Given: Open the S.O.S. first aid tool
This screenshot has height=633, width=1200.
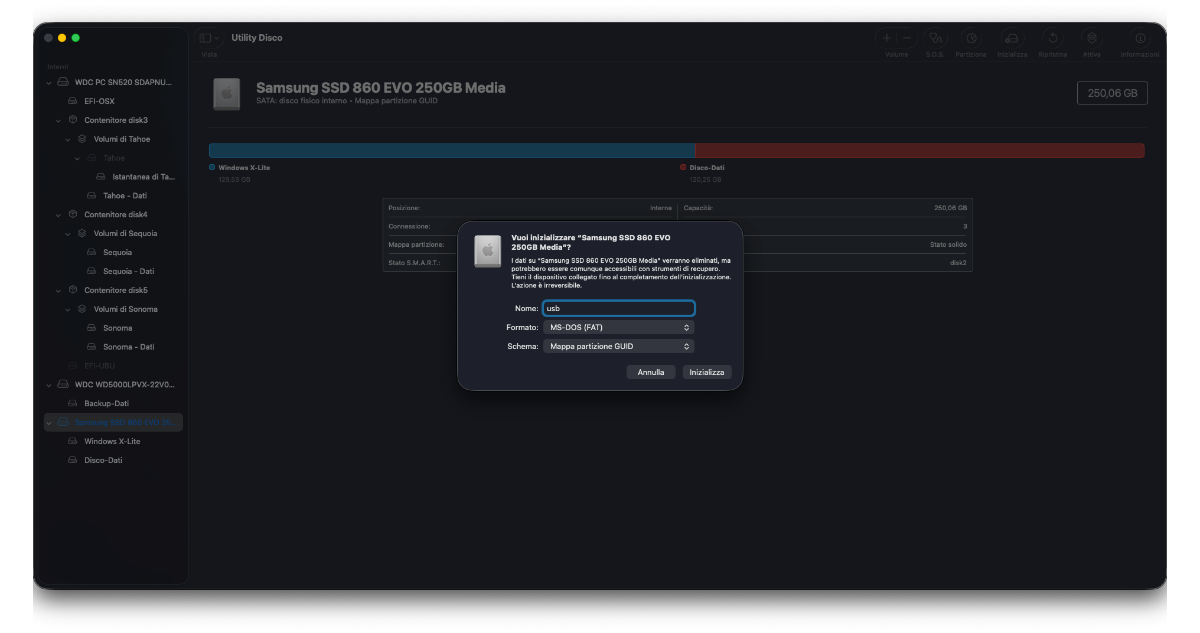Looking at the screenshot, I should pos(936,37).
